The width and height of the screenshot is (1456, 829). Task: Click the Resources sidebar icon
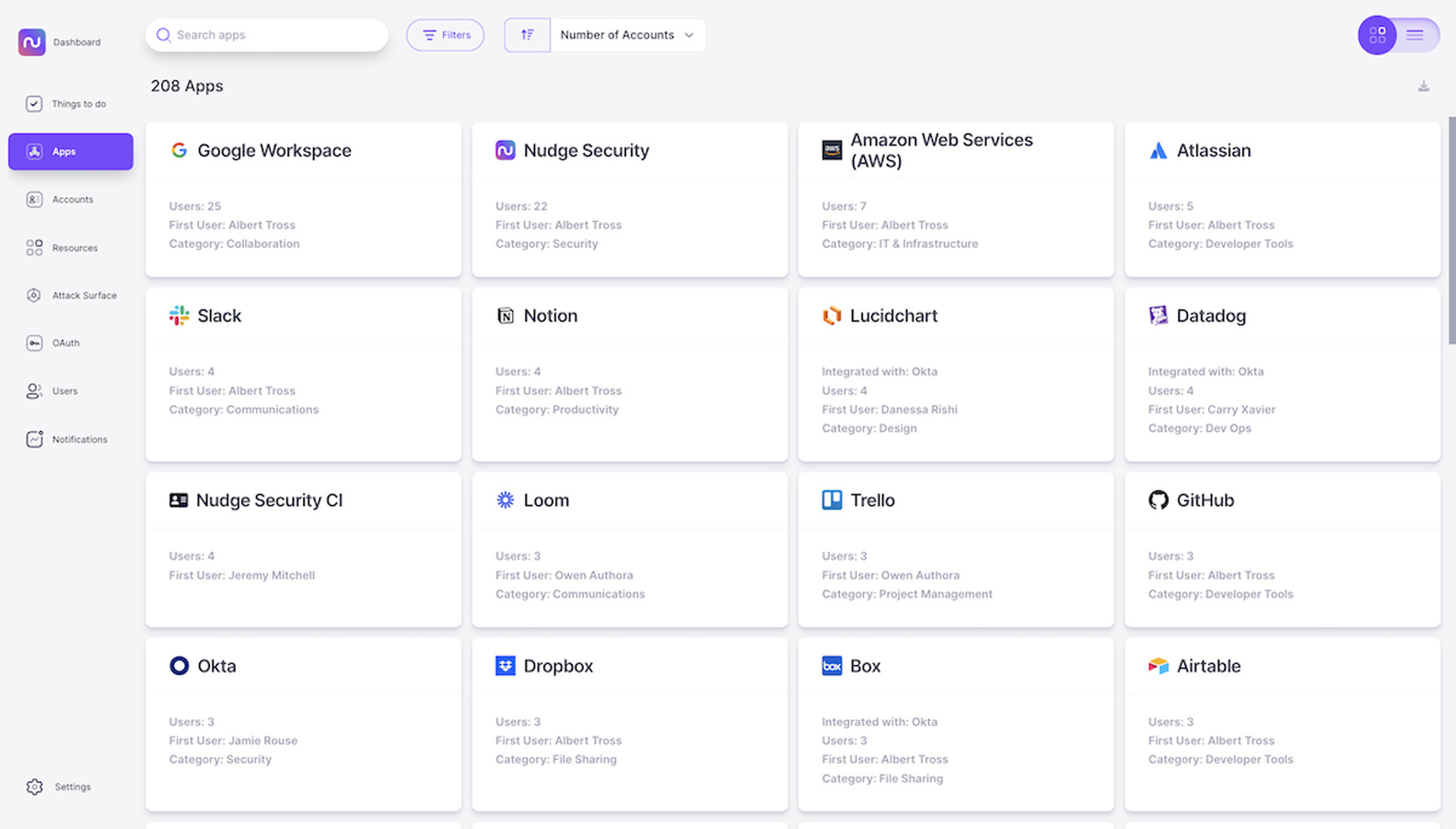click(x=34, y=248)
